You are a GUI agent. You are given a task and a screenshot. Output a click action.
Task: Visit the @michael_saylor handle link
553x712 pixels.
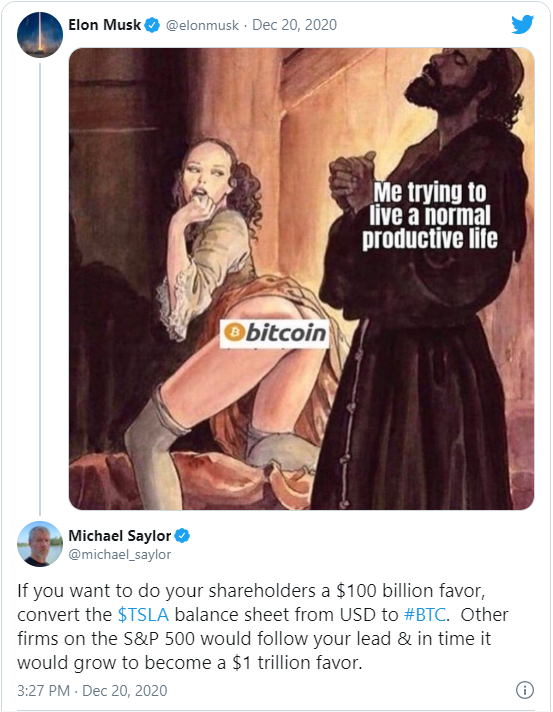pyautogui.click(x=119, y=554)
